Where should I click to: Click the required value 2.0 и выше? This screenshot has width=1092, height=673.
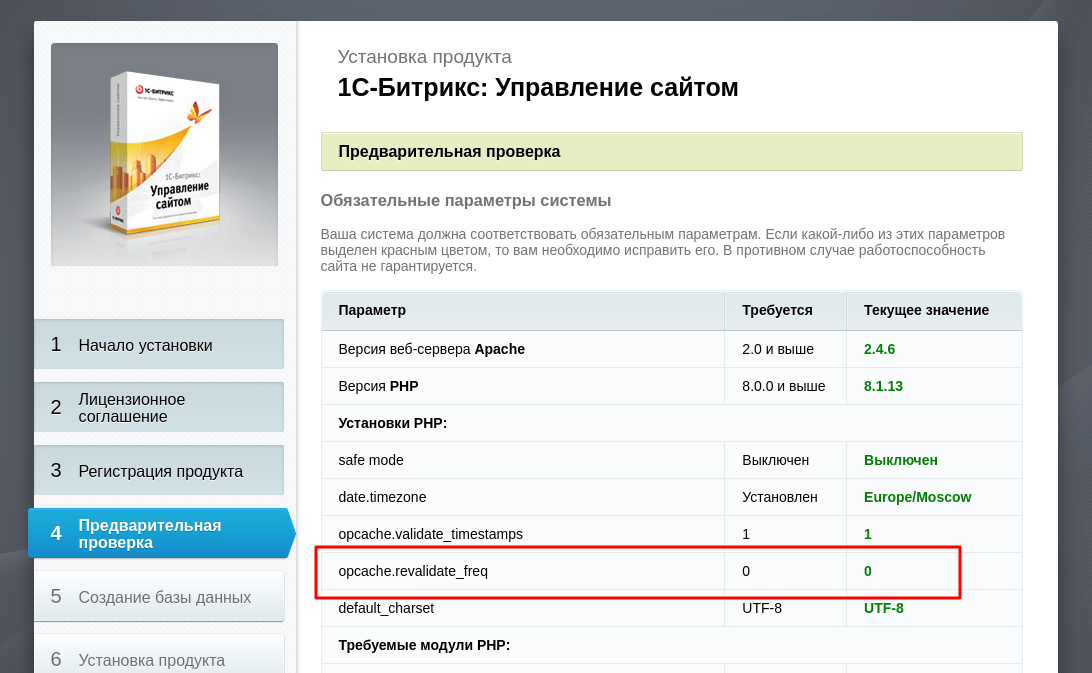click(777, 349)
